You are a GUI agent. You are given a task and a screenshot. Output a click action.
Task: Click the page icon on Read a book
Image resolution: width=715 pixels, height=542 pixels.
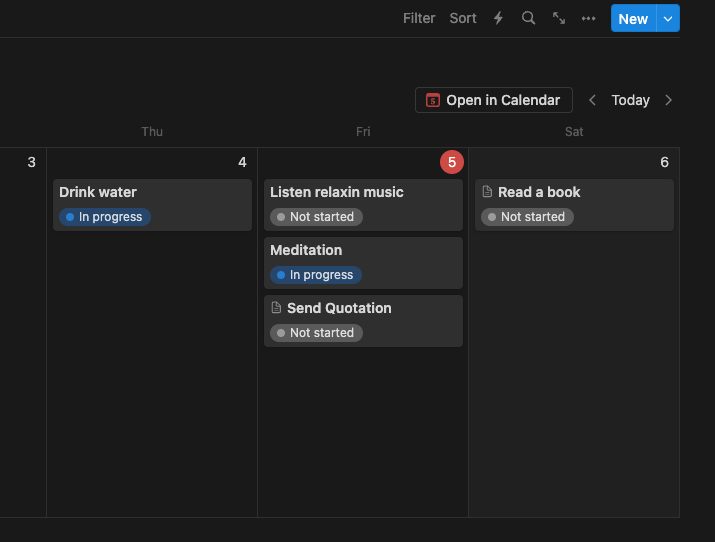488,192
